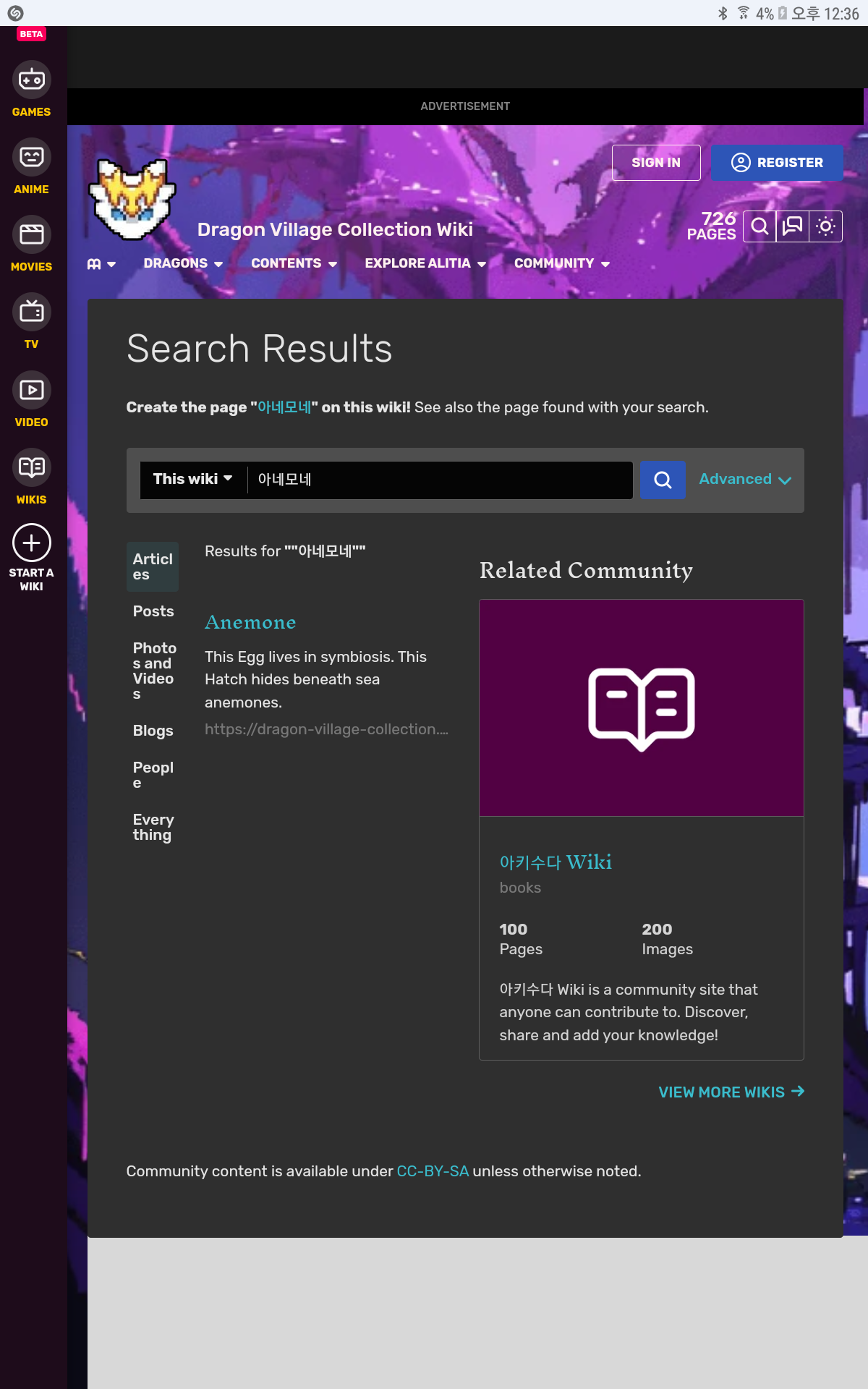
Task: Open the Discuss speech bubbles icon
Action: click(x=793, y=226)
